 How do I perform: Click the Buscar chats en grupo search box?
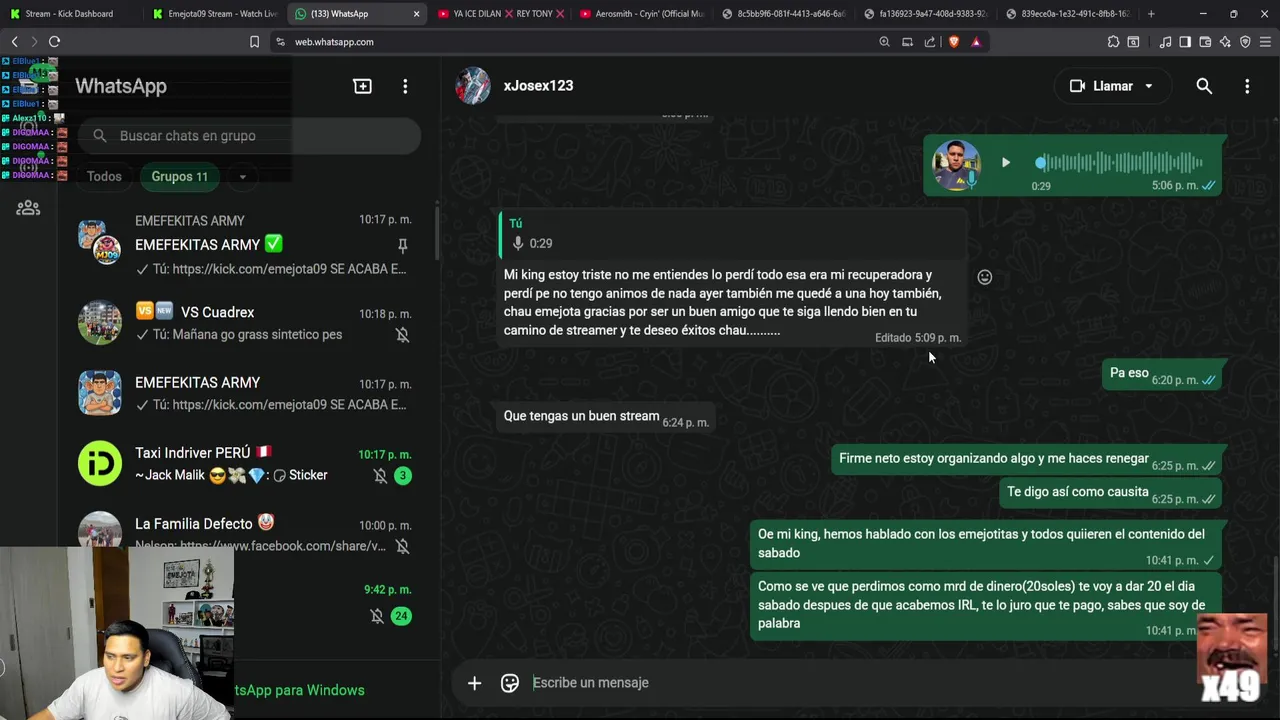click(250, 136)
